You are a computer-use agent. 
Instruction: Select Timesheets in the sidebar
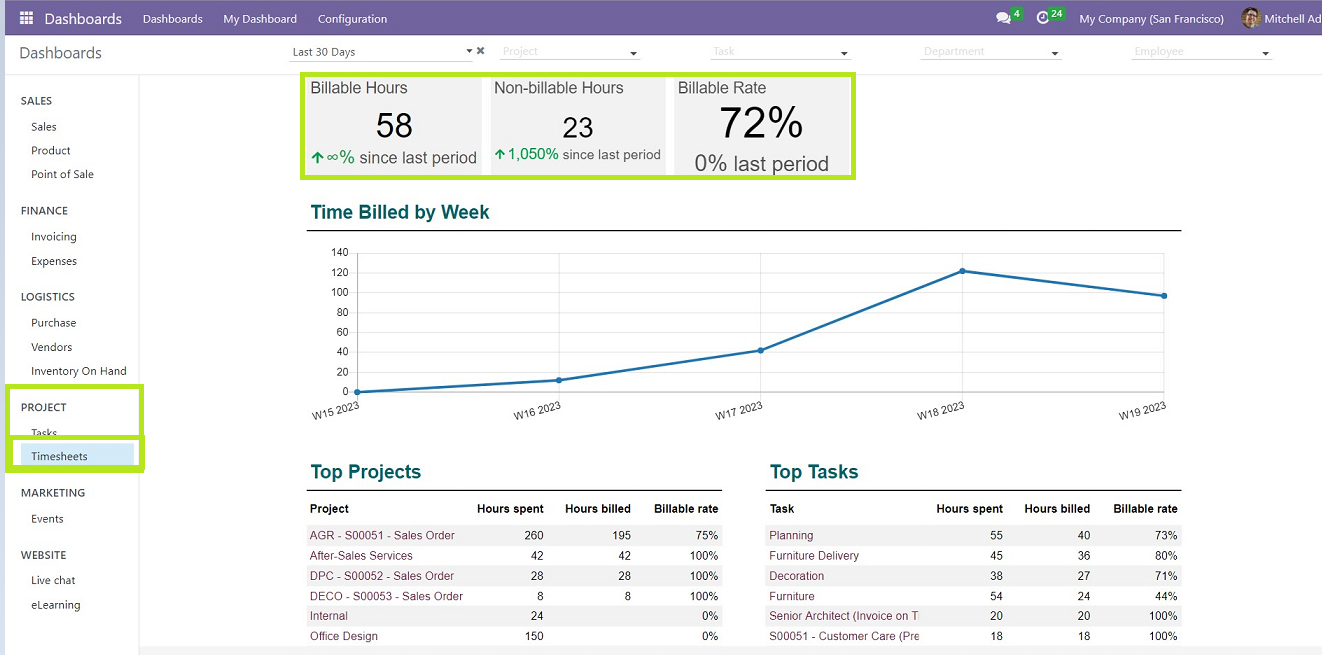click(x=59, y=456)
